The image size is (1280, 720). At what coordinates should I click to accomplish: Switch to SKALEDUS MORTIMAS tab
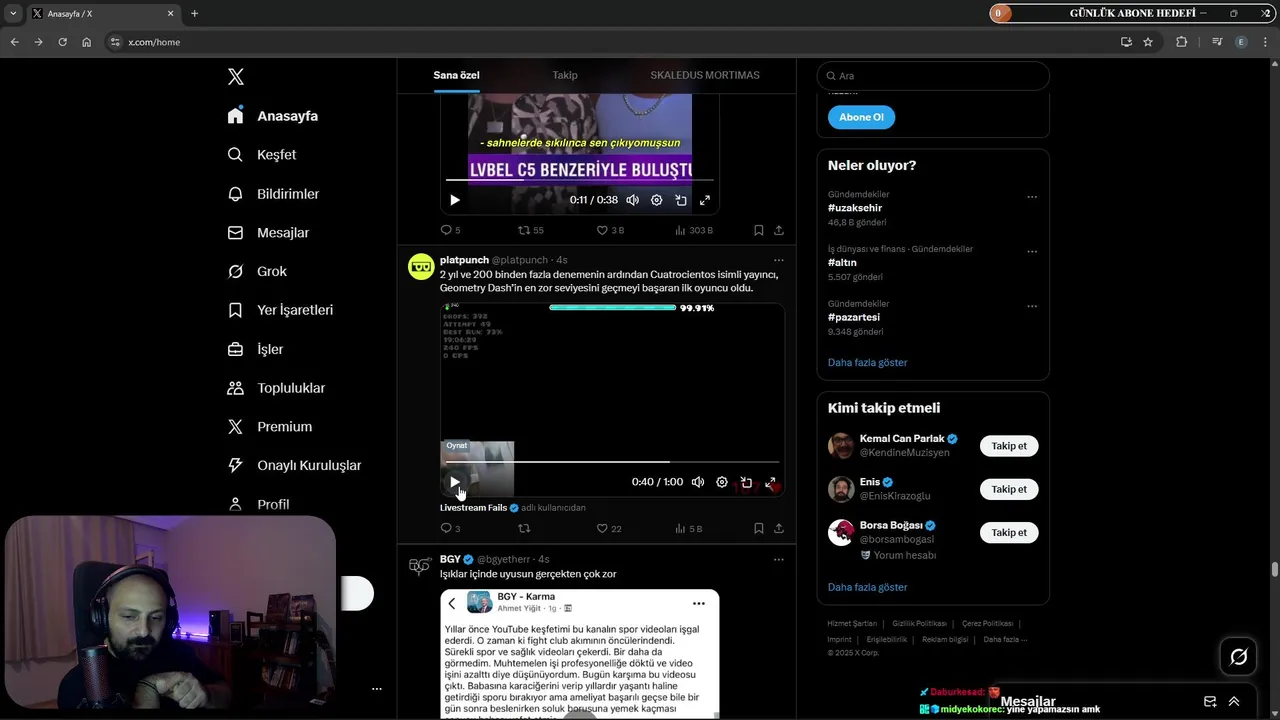705,75
